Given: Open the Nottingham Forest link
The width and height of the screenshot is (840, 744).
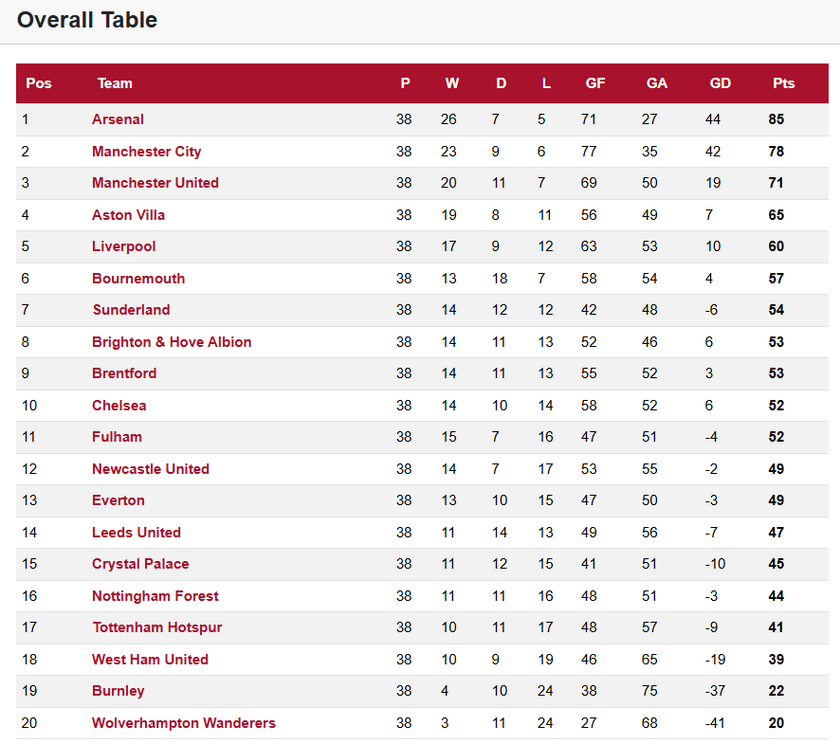Looking at the screenshot, I should click(x=155, y=596).
